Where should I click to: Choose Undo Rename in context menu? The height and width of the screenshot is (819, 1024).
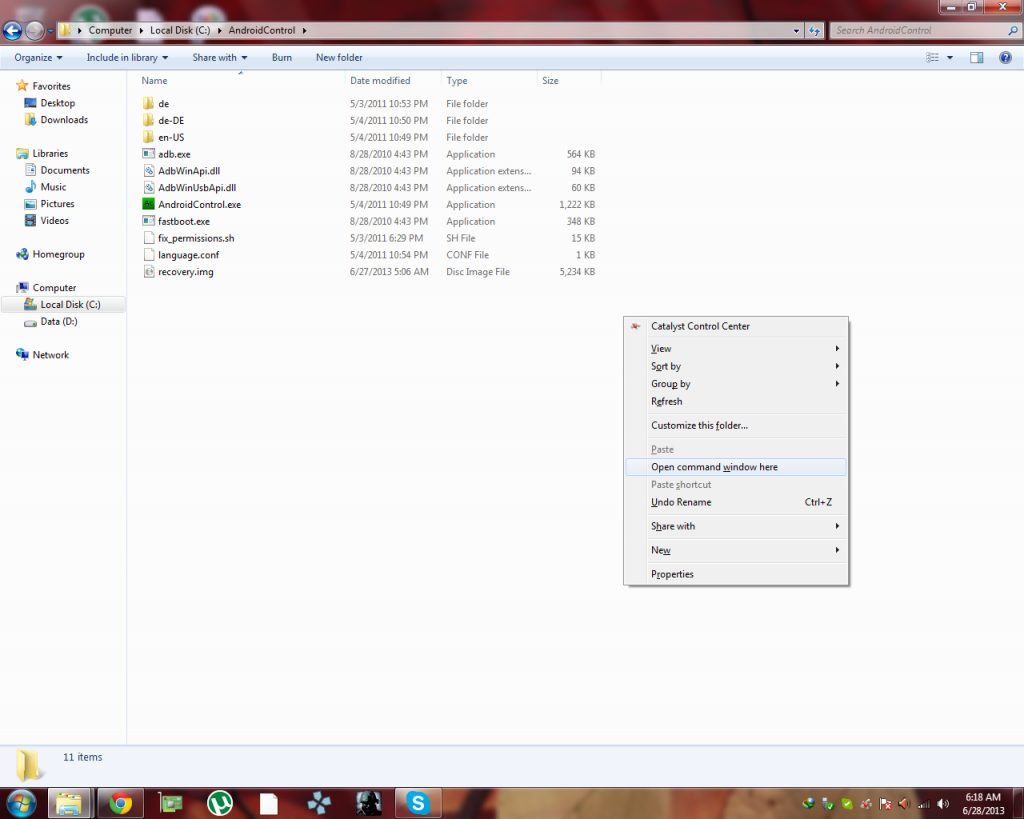tap(736, 502)
